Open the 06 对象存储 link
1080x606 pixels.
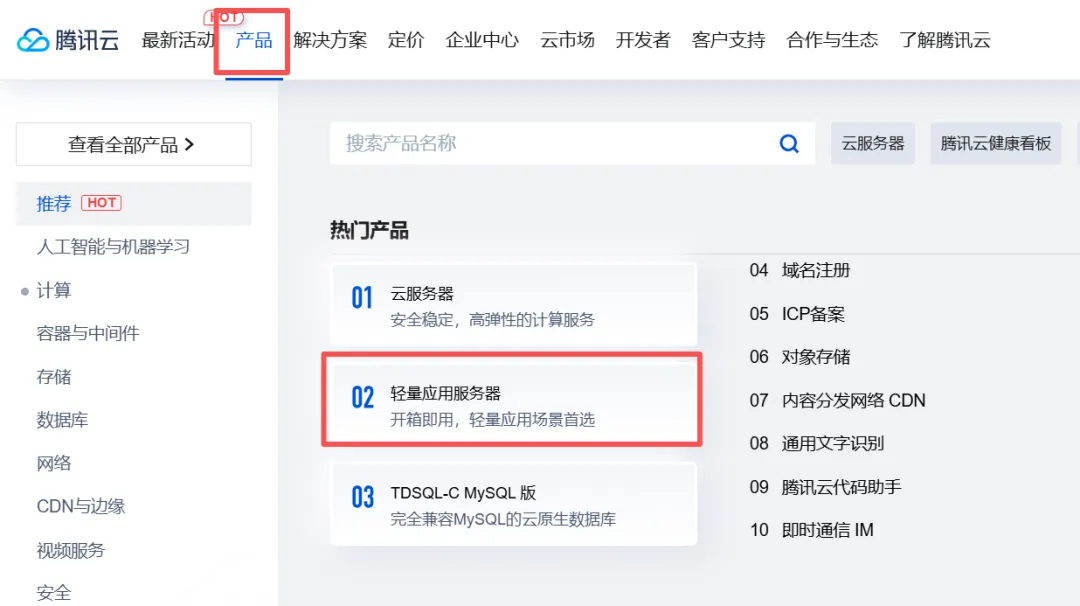pyautogui.click(x=800, y=357)
